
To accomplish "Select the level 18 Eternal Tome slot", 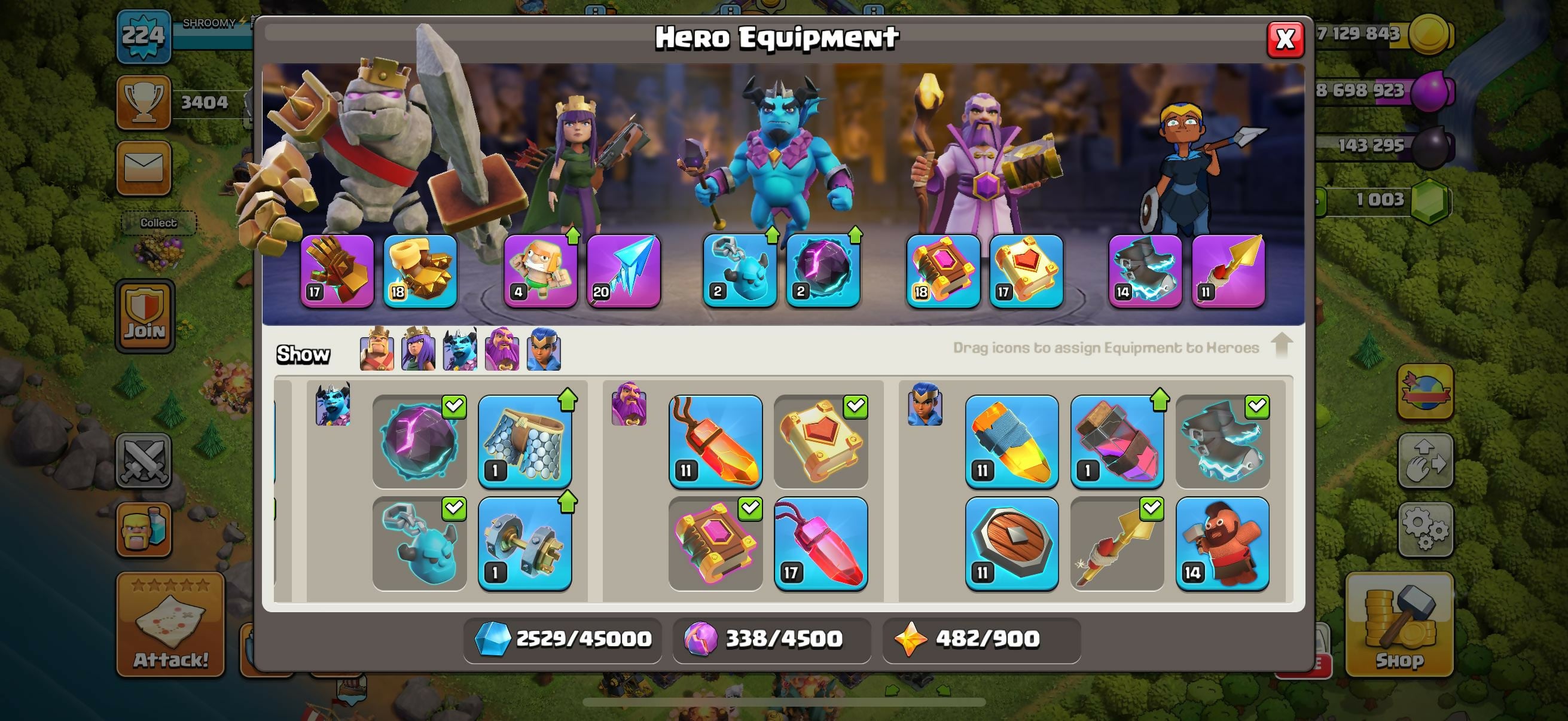I will [x=943, y=271].
